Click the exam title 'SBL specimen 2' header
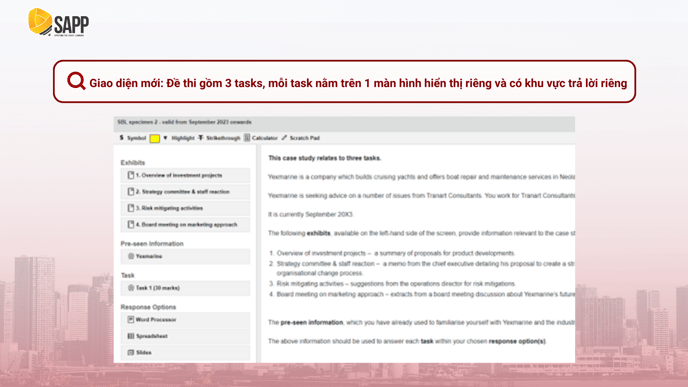 pos(184,122)
